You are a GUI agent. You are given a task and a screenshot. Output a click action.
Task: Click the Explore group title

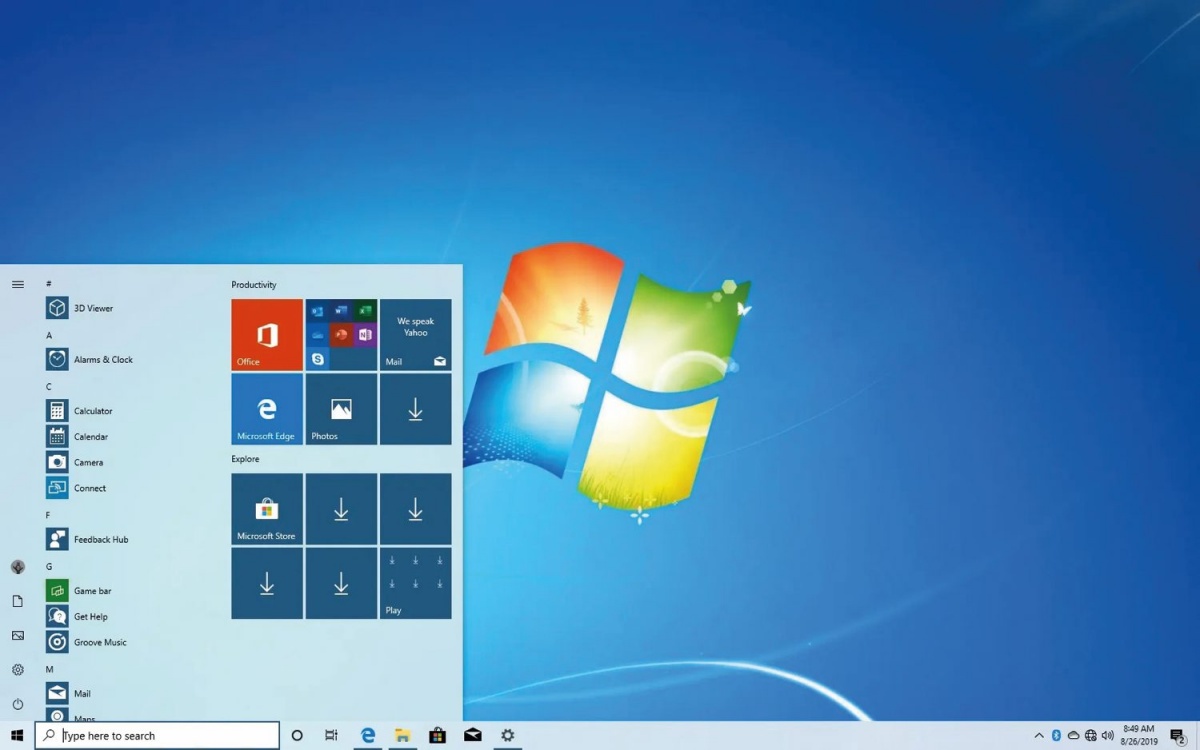(245, 459)
